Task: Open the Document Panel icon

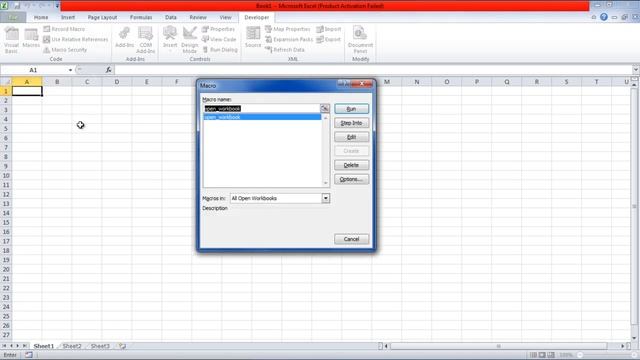Action: click(x=360, y=39)
